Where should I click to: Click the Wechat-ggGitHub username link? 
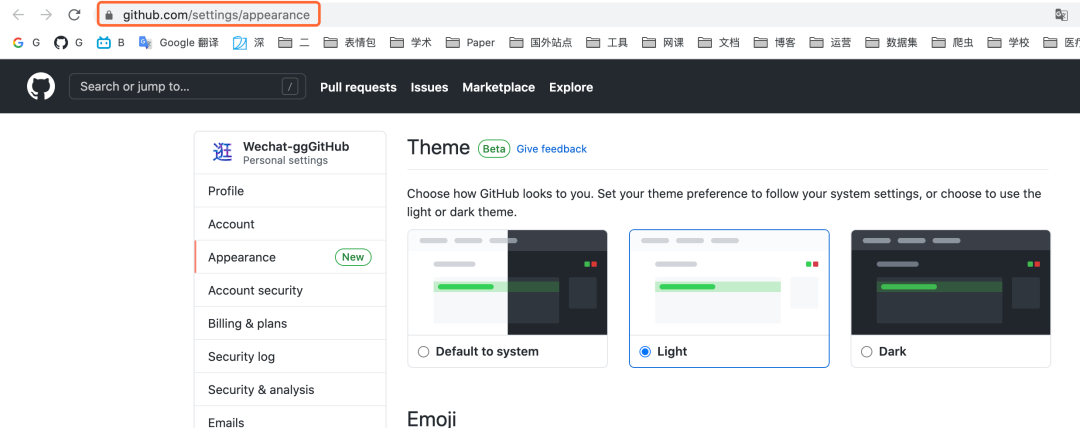(296, 147)
